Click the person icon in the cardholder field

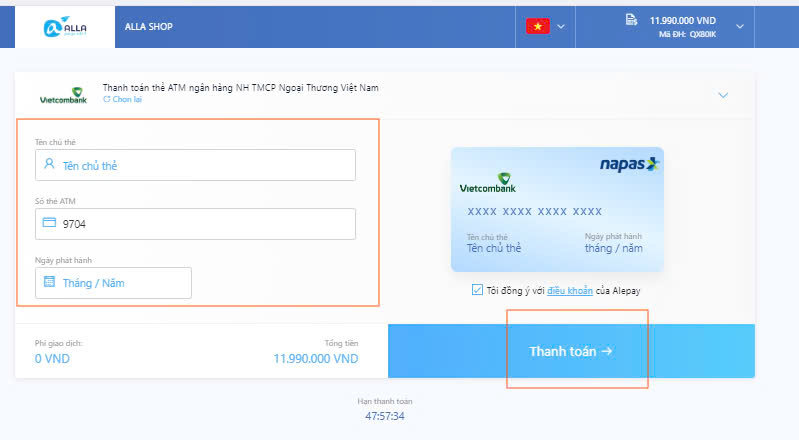49,164
